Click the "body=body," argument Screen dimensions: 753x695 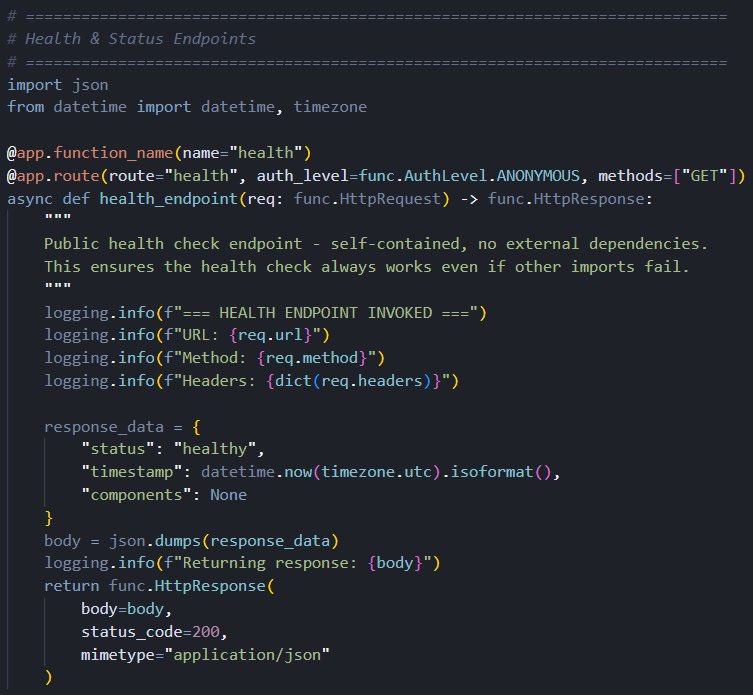[x=127, y=609]
